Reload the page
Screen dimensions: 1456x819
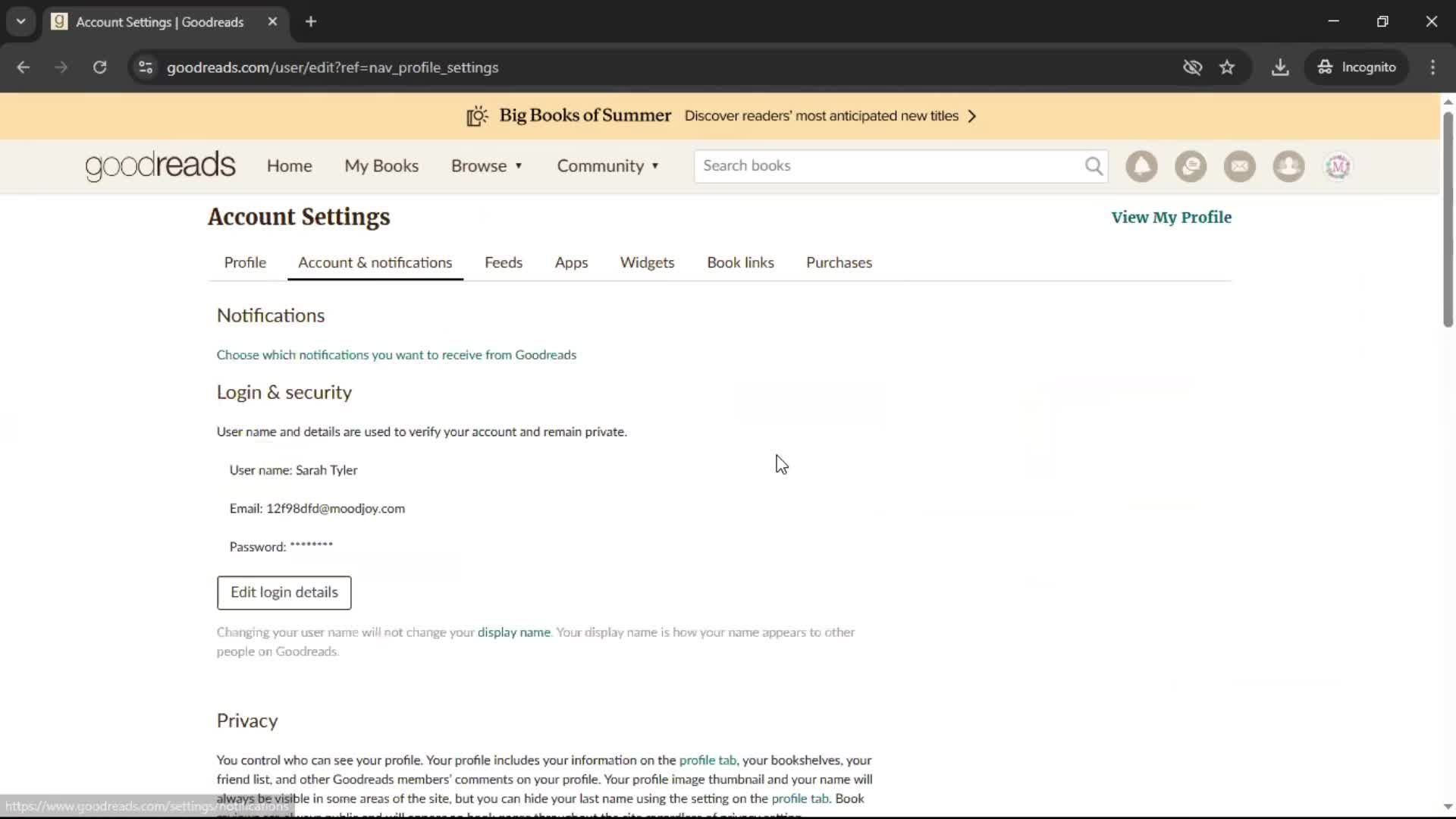pos(99,67)
